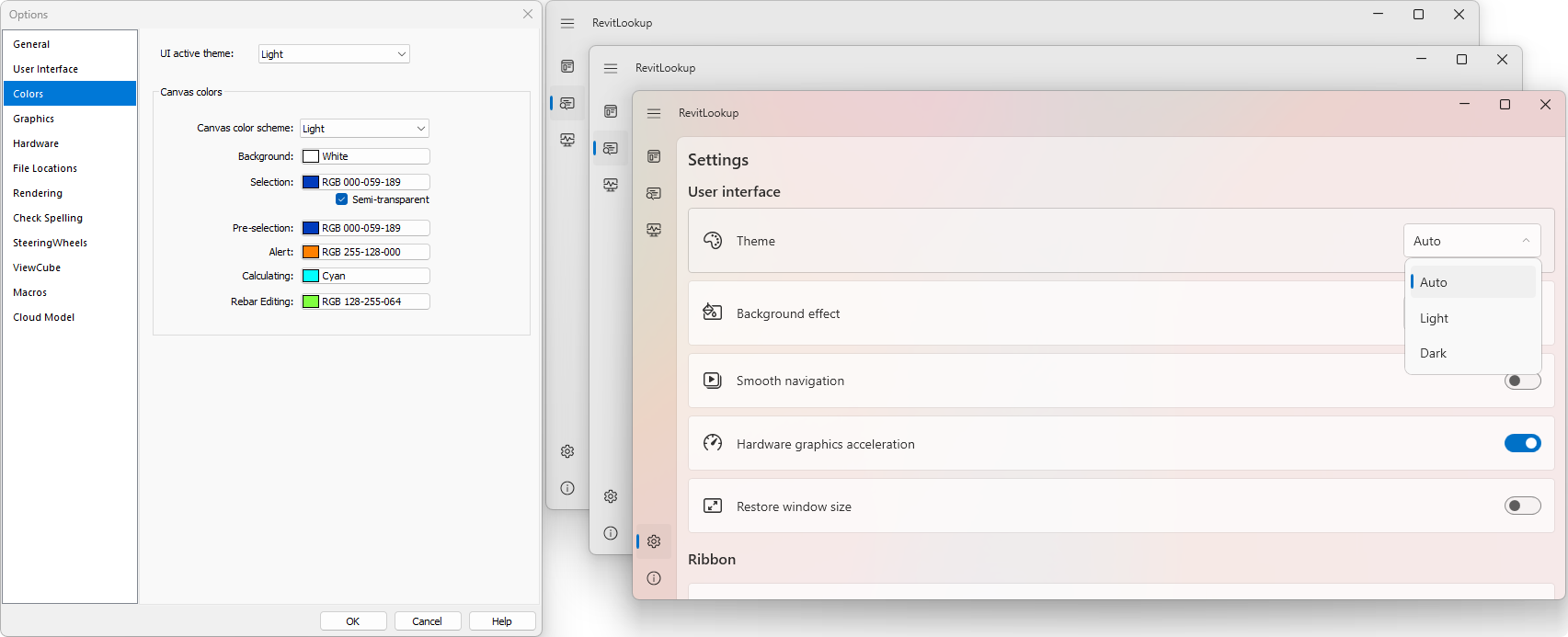Select Graphics in the Options category list
This screenshot has height=637, width=1568.
tap(34, 119)
